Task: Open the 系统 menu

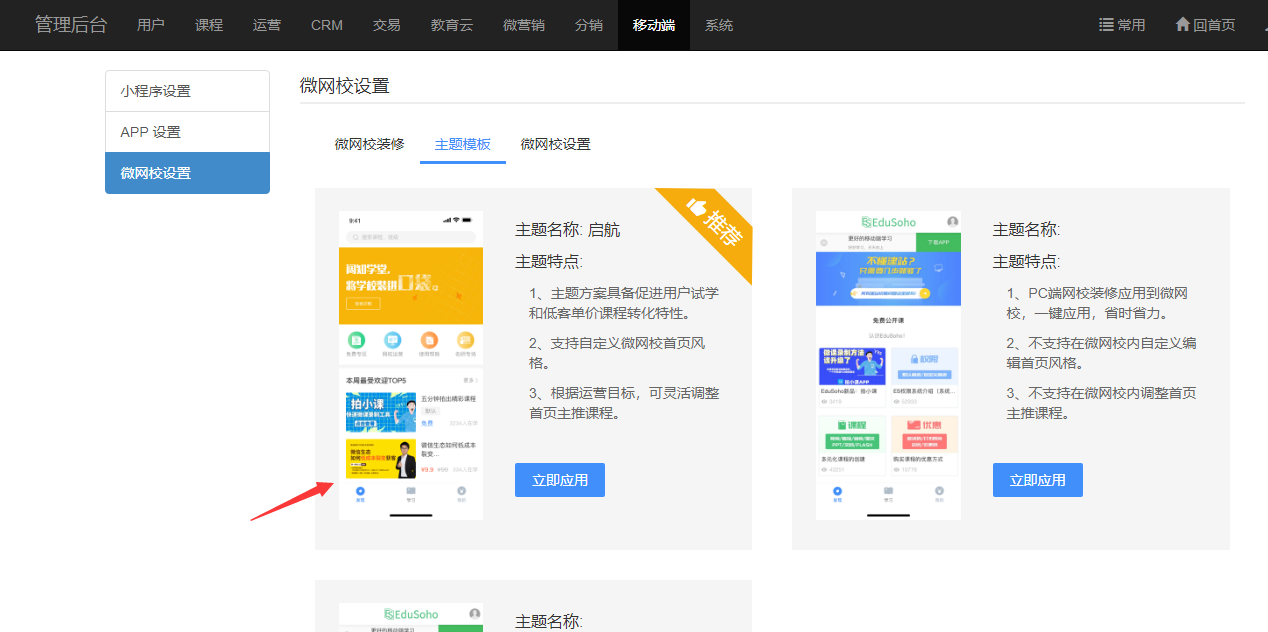Action: click(719, 25)
